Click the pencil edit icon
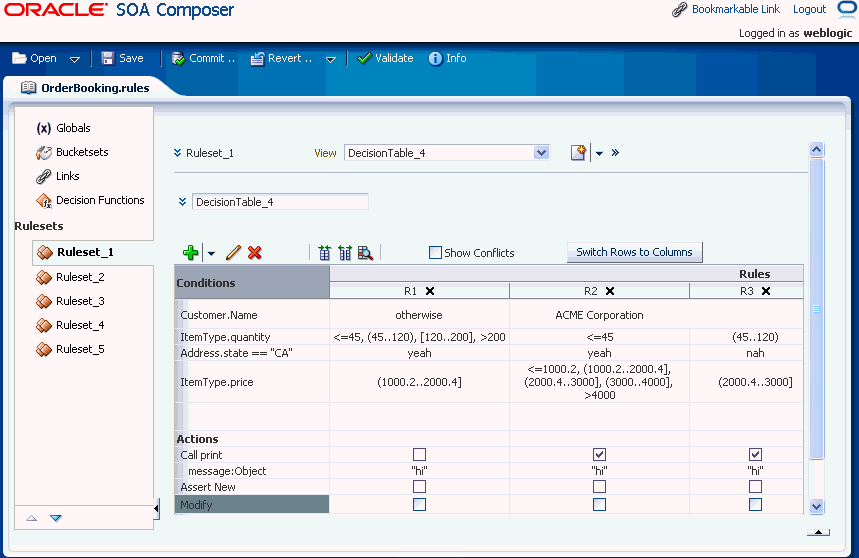The image size is (859, 558). (233, 252)
